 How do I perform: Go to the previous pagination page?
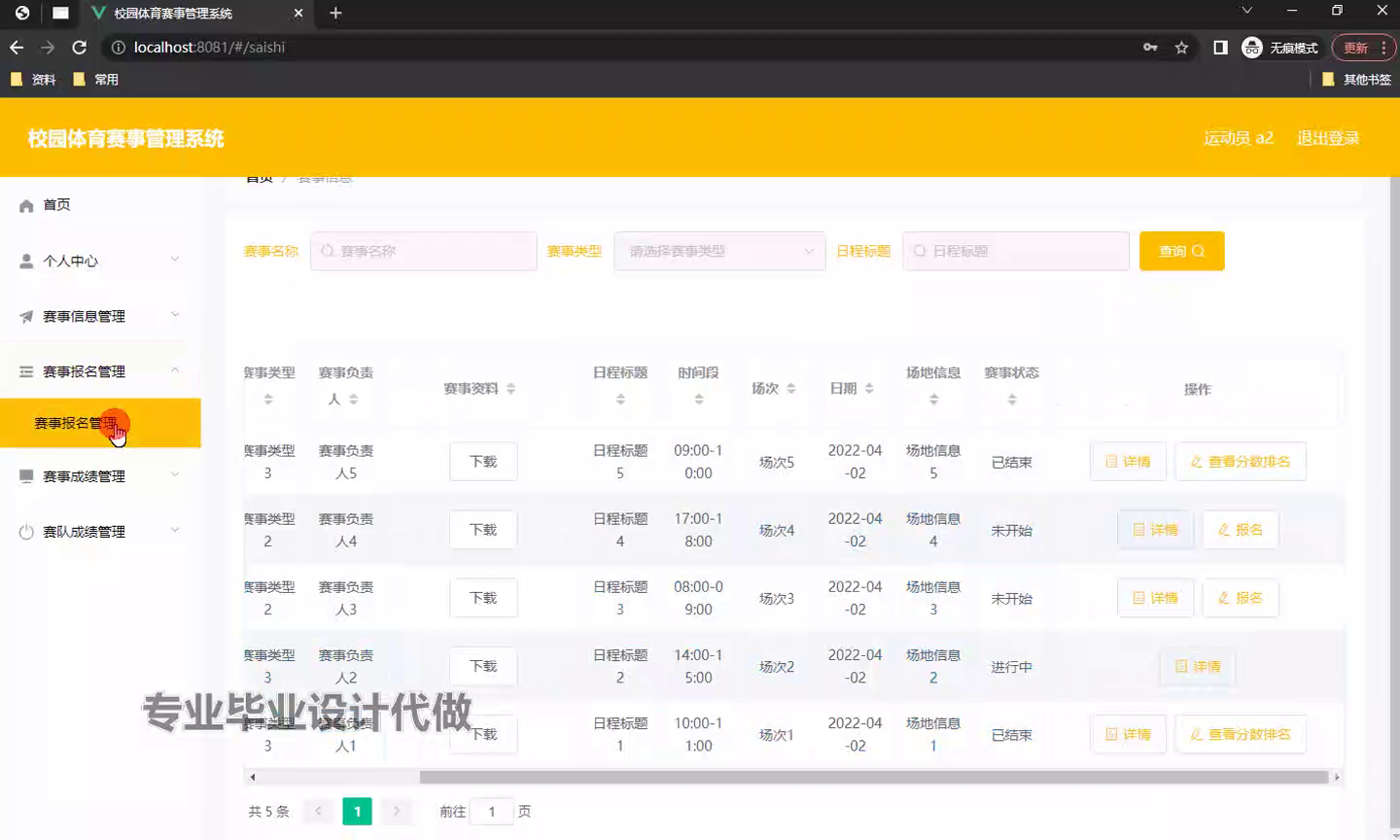point(318,811)
